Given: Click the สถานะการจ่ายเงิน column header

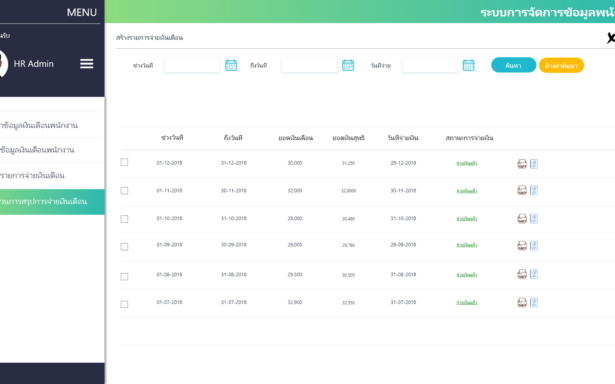Looking at the screenshot, I should (469, 138).
